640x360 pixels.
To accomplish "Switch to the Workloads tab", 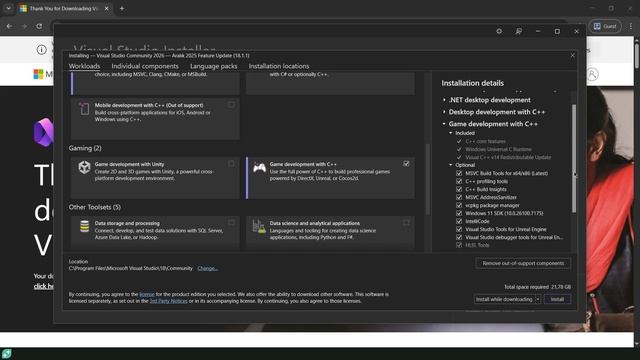I will coord(84,66).
